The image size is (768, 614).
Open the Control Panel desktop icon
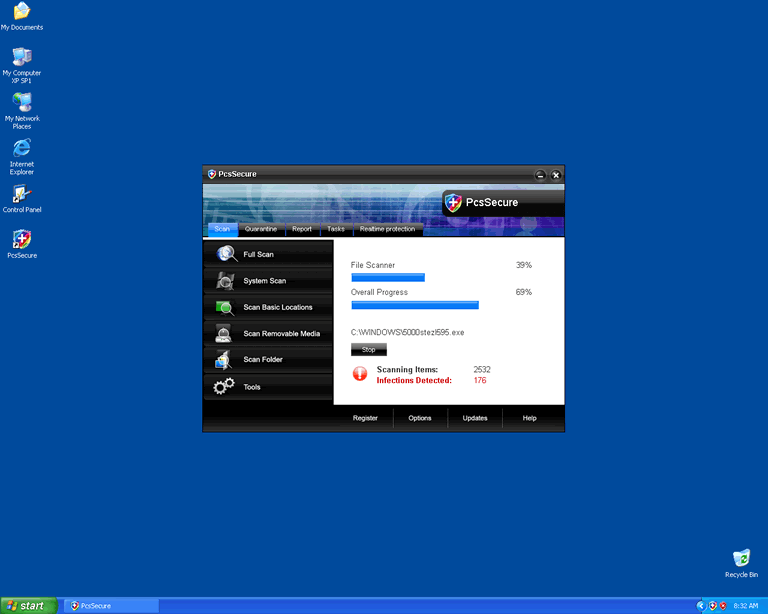click(x=22, y=194)
